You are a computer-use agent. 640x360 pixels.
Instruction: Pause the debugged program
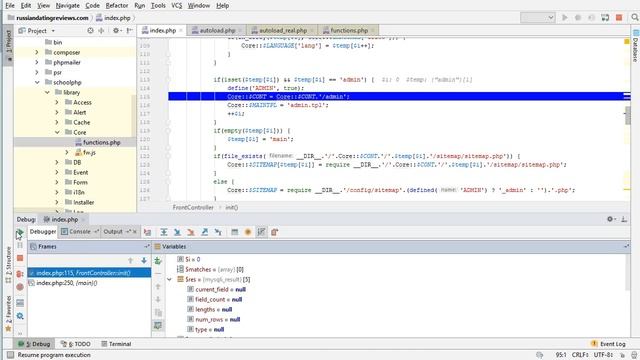pos(20,245)
